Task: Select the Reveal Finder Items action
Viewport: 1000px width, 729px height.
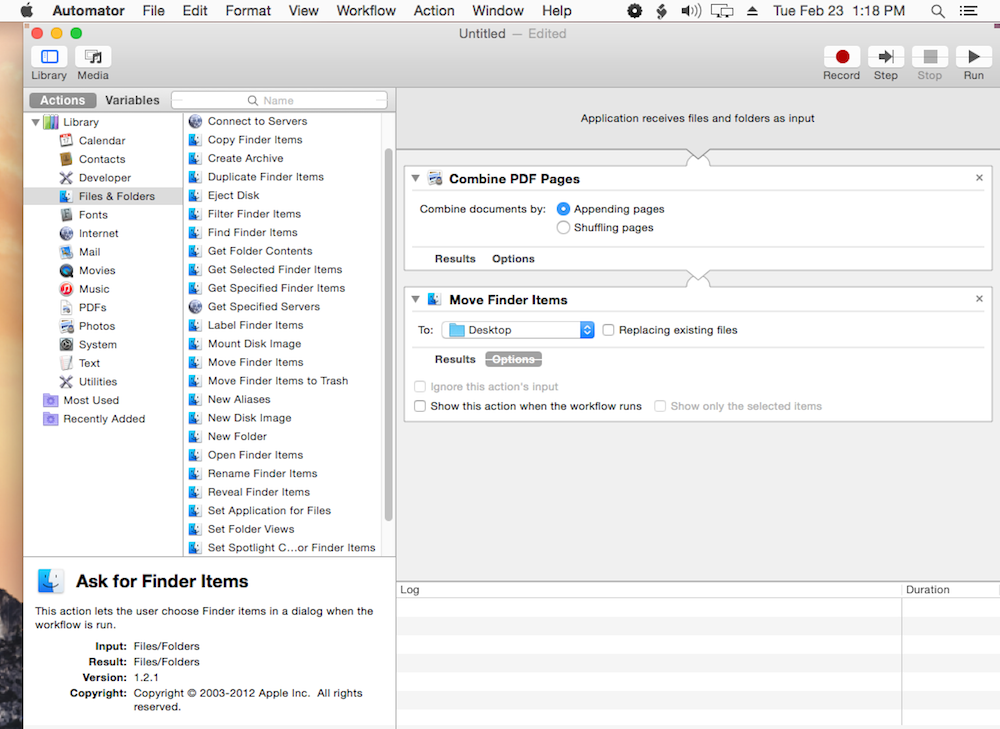Action: 259,492
